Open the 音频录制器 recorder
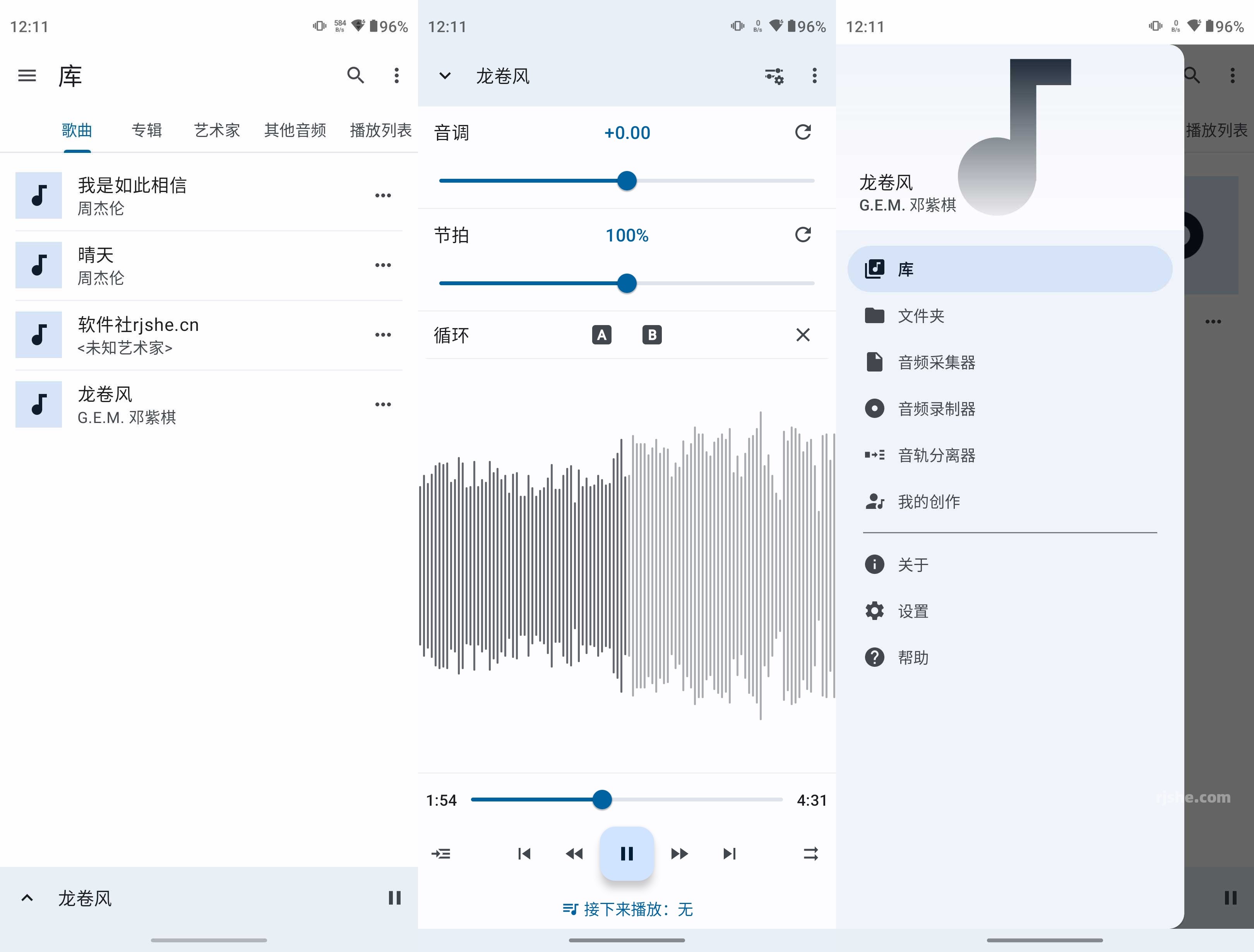 click(x=937, y=409)
